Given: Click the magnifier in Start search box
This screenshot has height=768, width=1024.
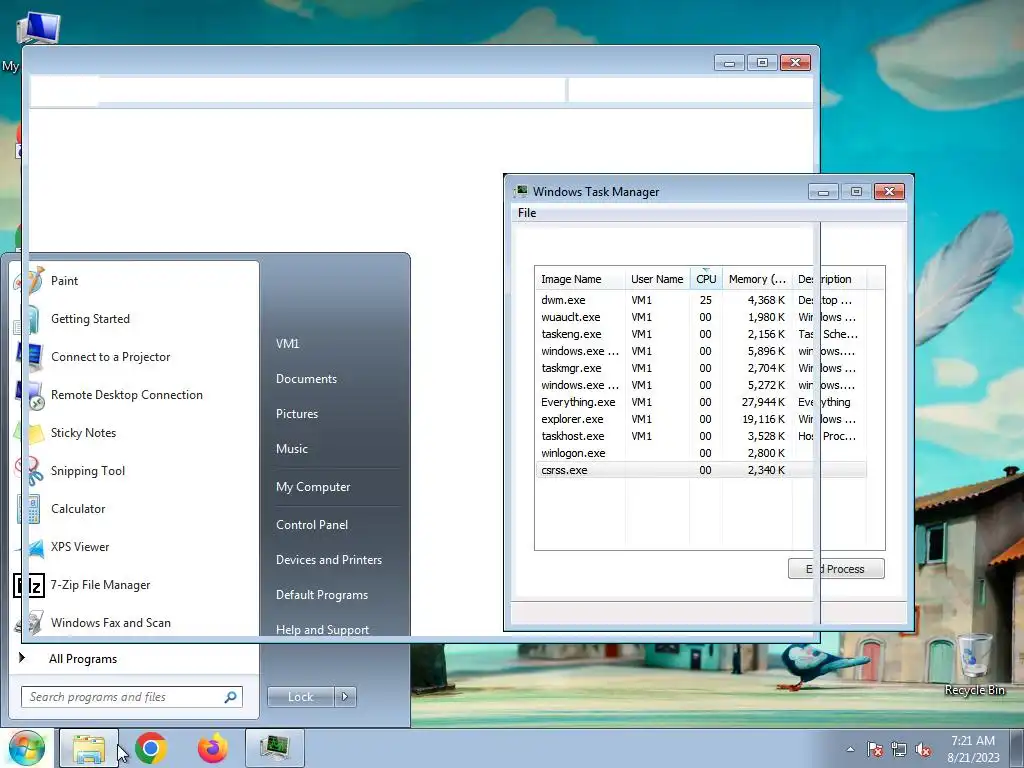Looking at the screenshot, I should [x=230, y=697].
